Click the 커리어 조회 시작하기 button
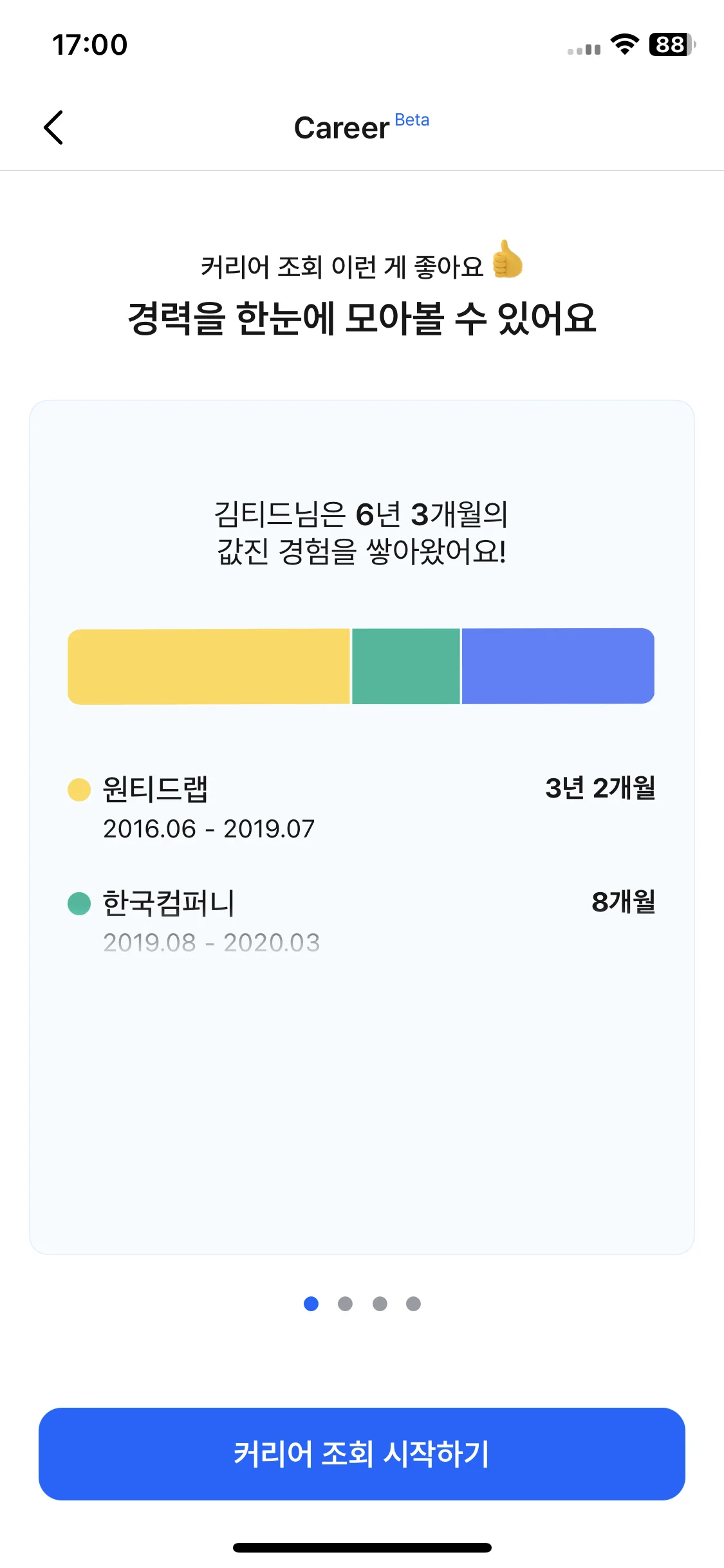The width and height of the screenshot is (724, 1568). point(362,1453)
